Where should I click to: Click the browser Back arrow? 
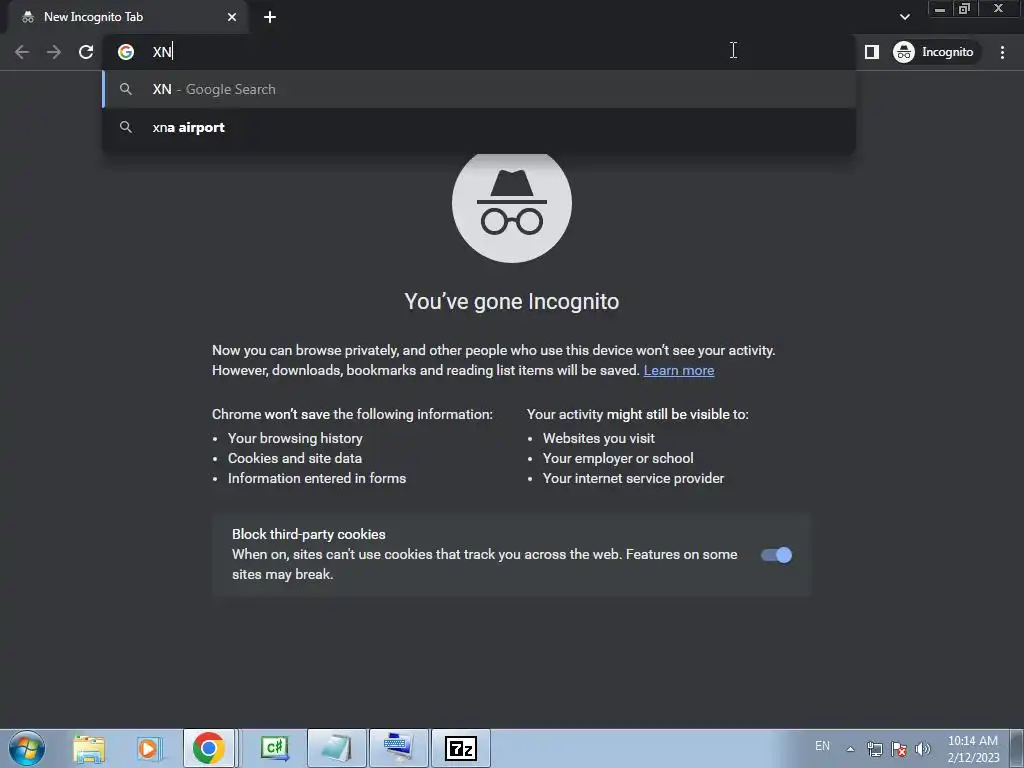coord(22,52)
